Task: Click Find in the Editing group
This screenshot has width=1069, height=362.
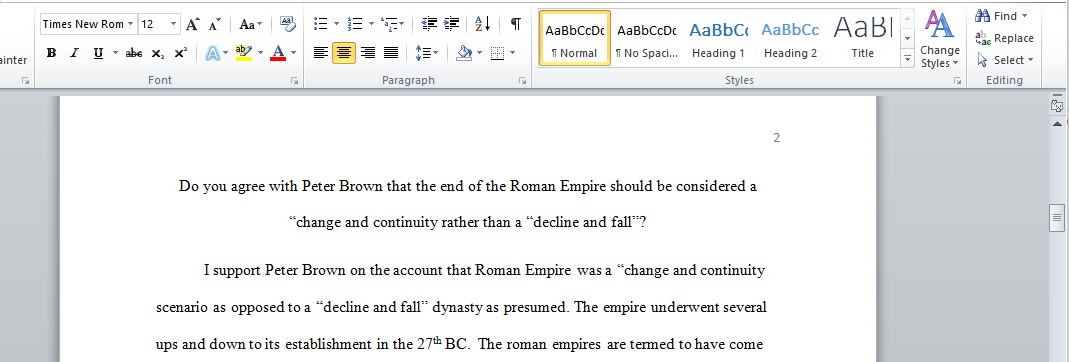Action: coord(1001,16)
